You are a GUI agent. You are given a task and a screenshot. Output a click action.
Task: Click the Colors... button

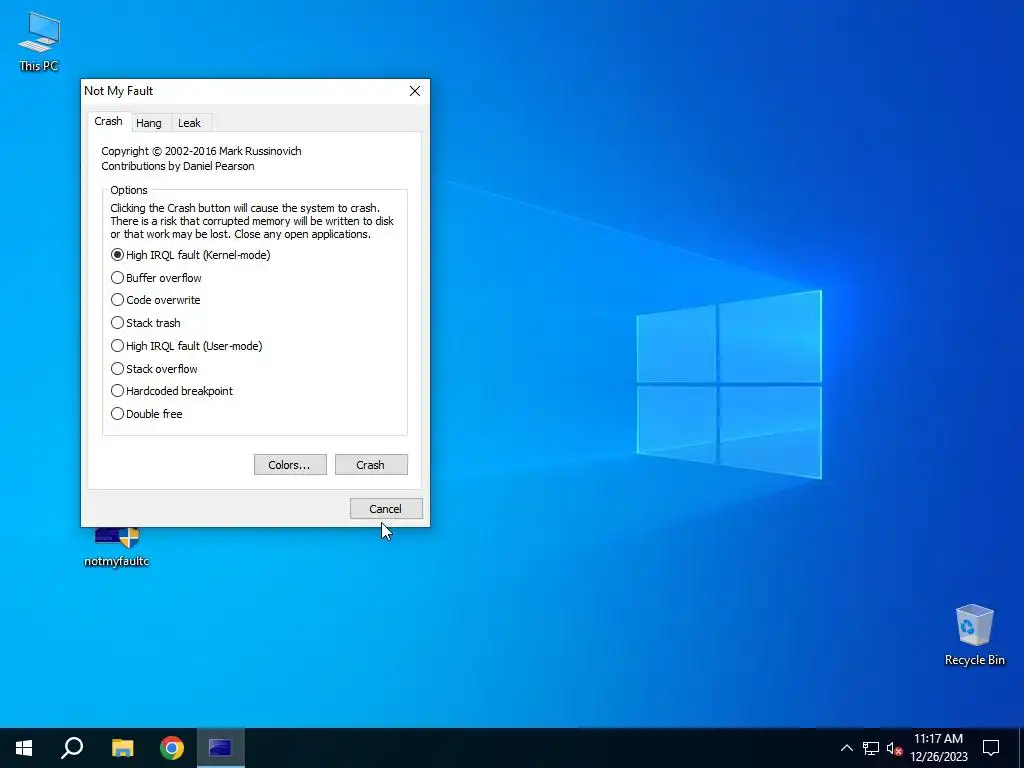pyautogui.click(x=290, y=465)
